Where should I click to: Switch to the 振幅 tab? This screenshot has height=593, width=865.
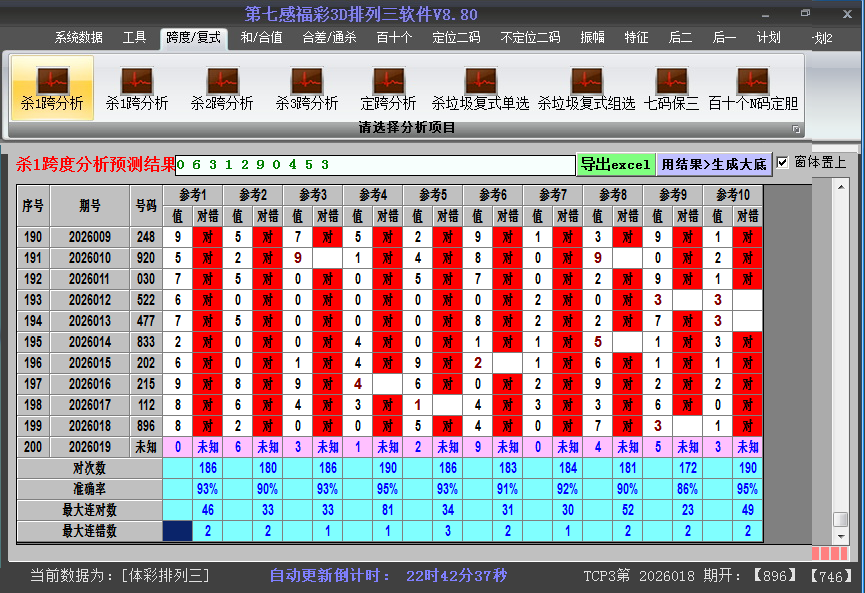(593, 38)
